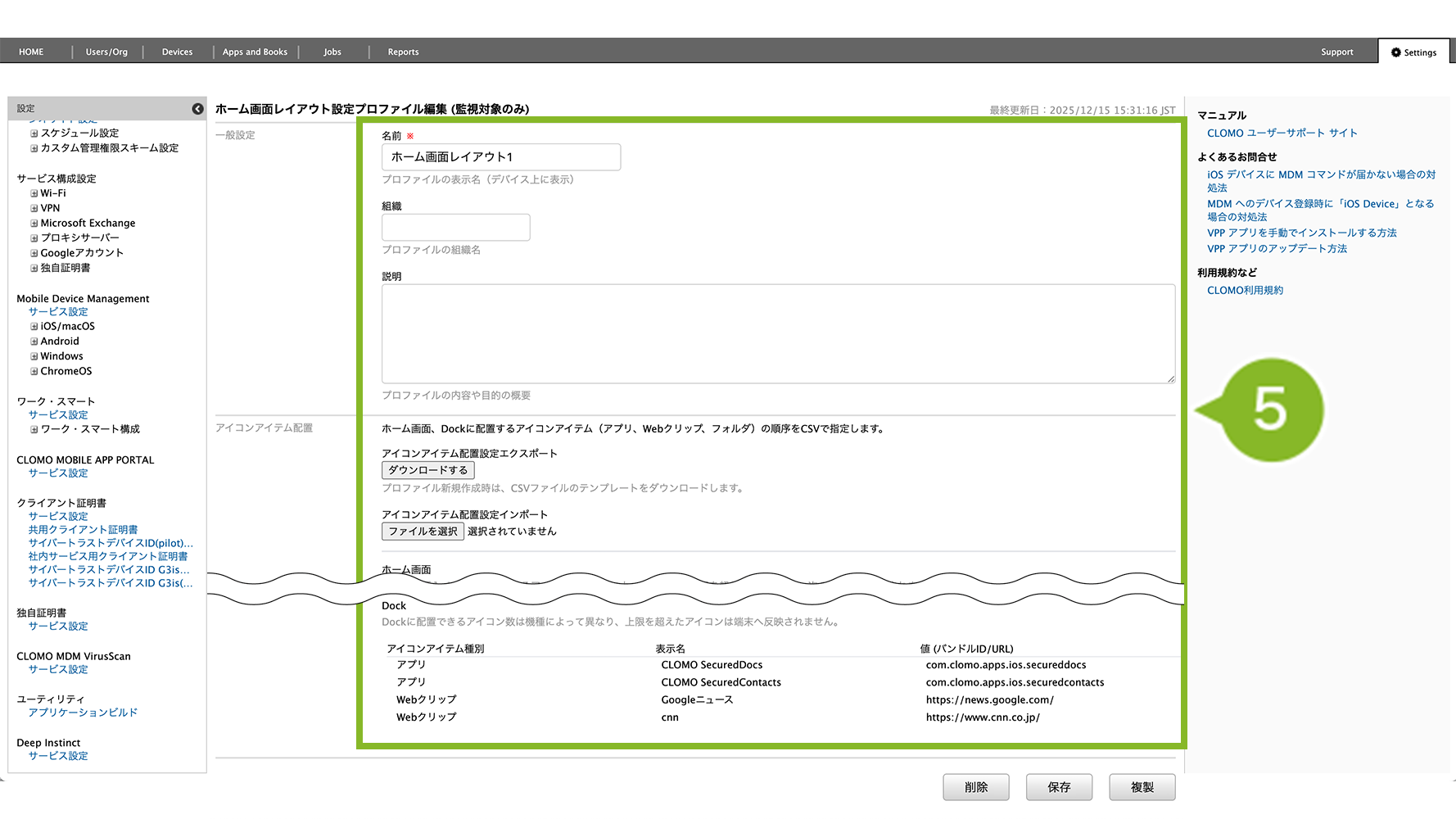Expand the ワーク・スマート構成 node
Image resolution: width=1456 pixels, height=819 pixels.
pyautogui.click(x=34, y=430)
